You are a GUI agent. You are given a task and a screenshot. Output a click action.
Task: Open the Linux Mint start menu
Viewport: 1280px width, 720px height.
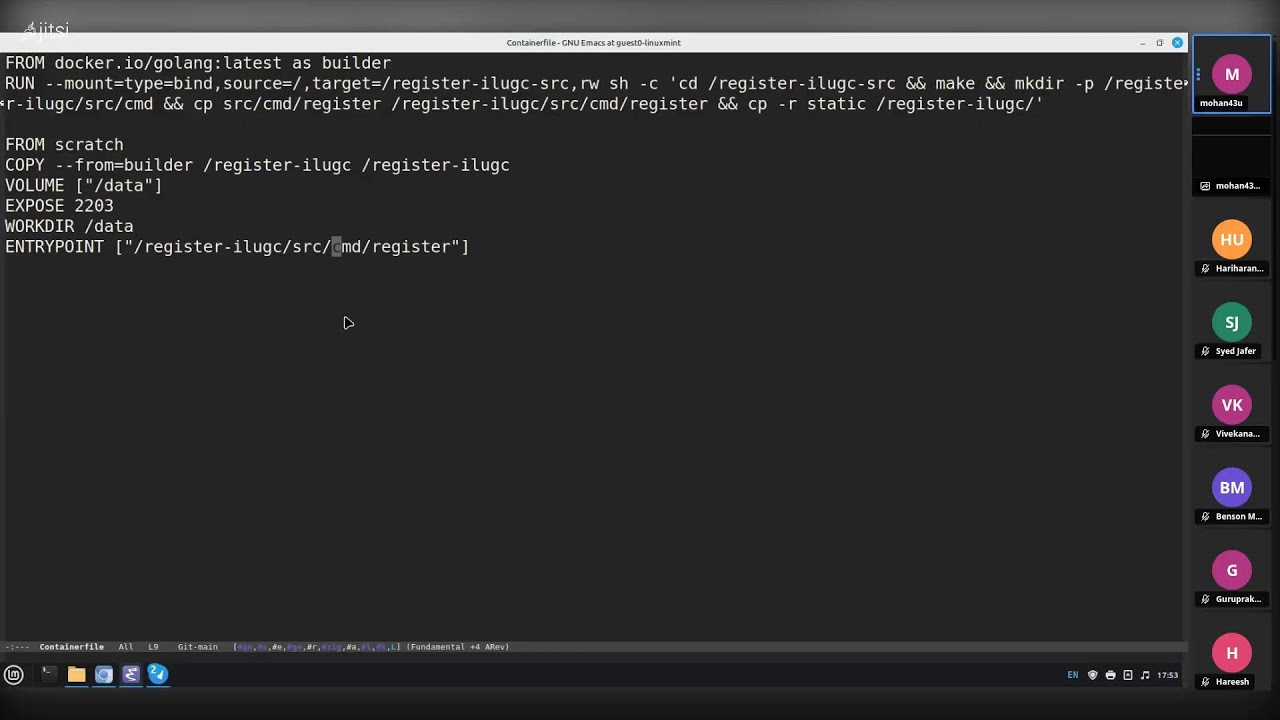point(14,675)
